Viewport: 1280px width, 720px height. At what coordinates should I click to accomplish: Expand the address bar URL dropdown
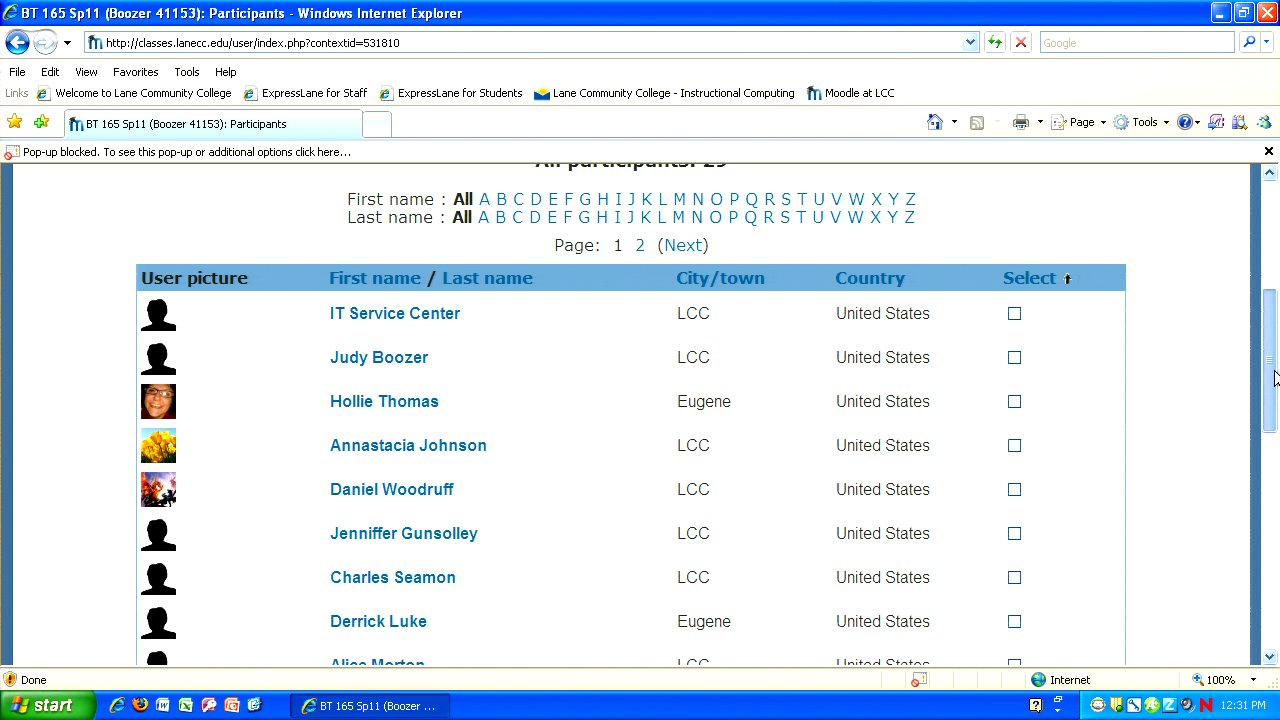pyautogui.click(x=970, y=43)
